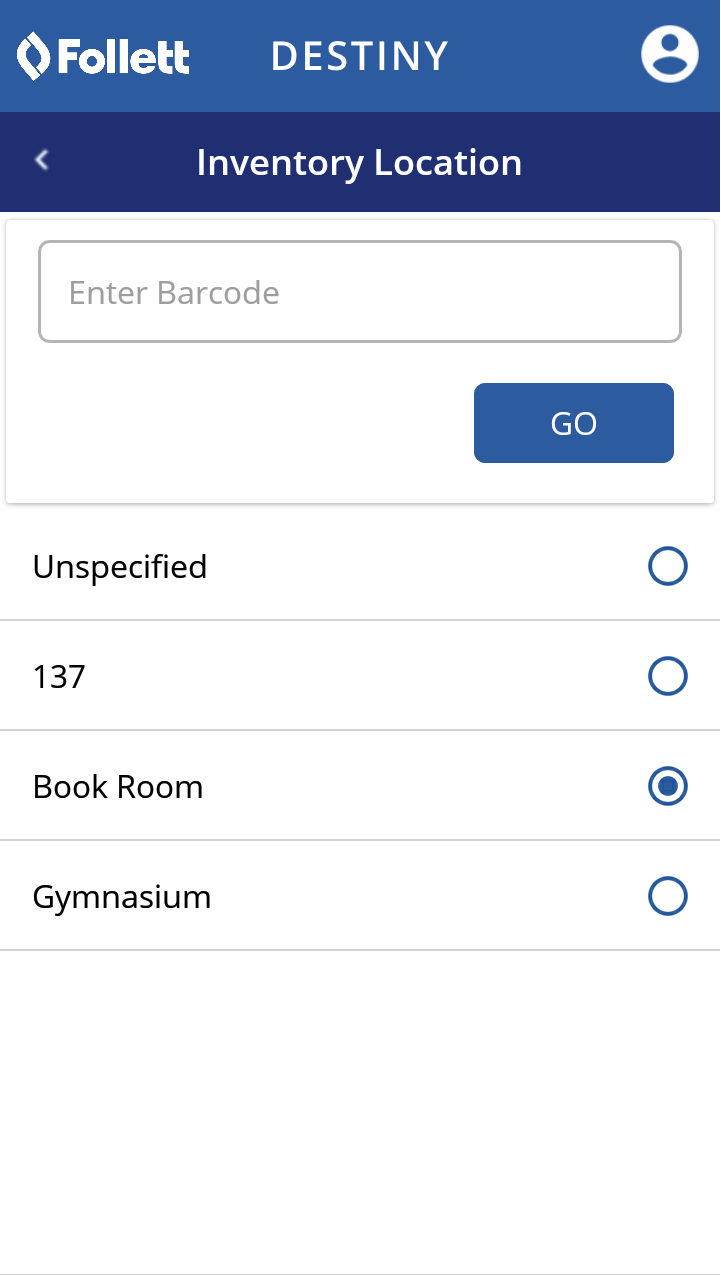Click the Follett wordmark text
The image size is (721, 1275).
pos(123,57)
